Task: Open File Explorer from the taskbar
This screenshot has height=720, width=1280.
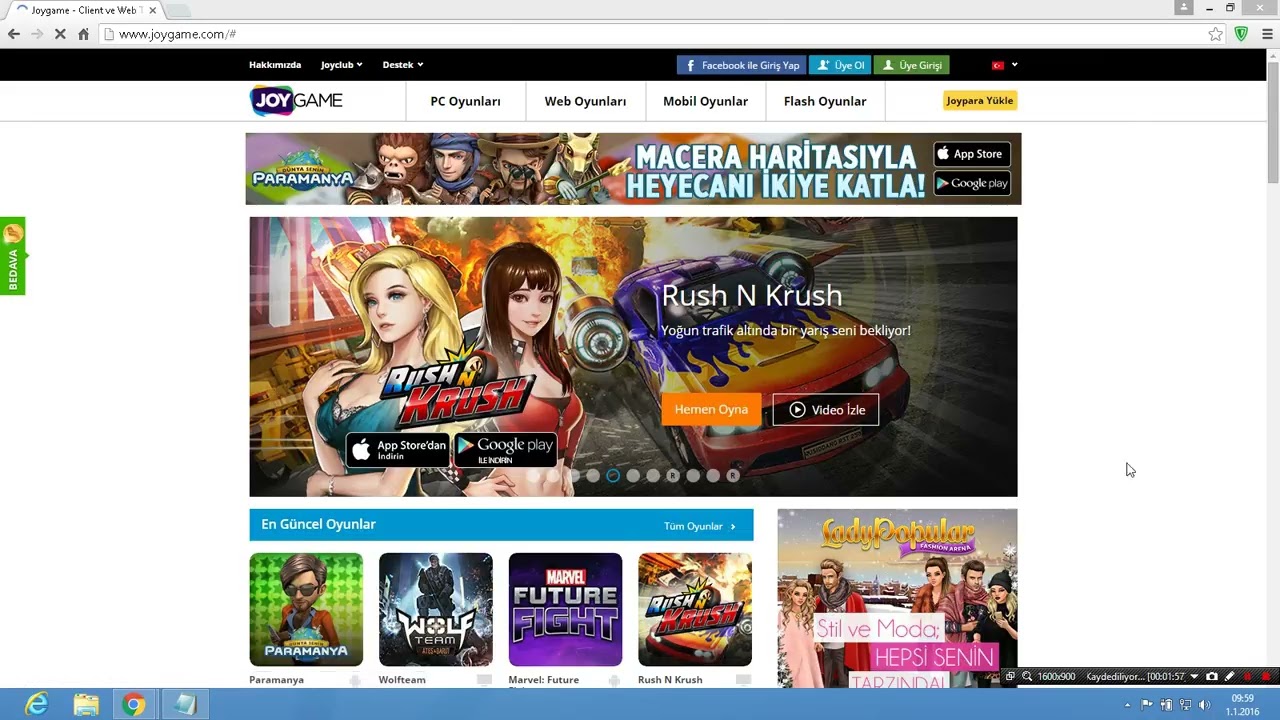Action: point(86,705)
